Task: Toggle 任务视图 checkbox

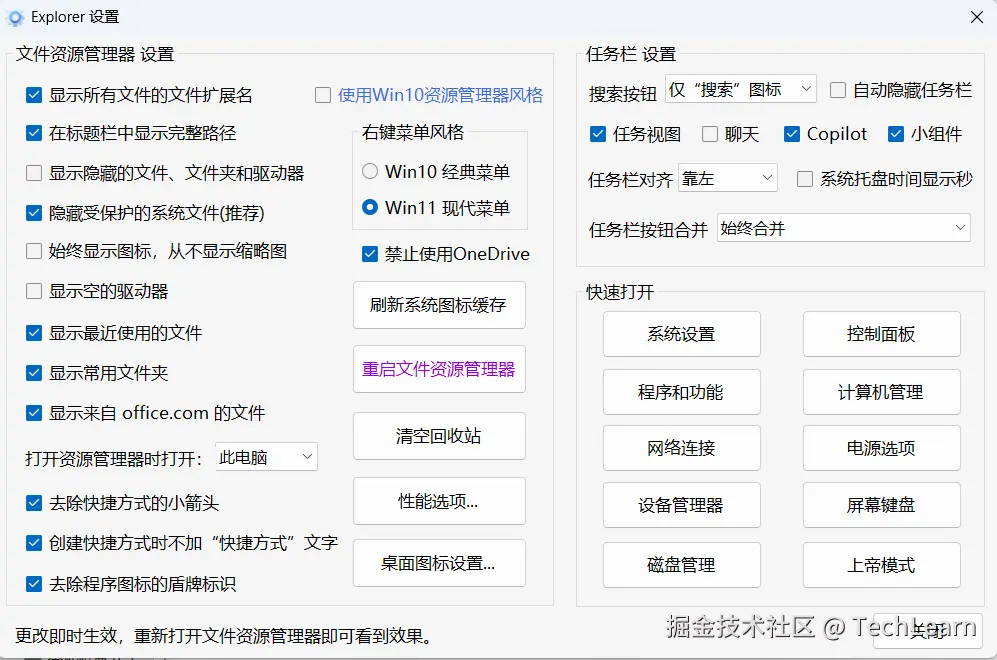Action: tap(598, 134)
